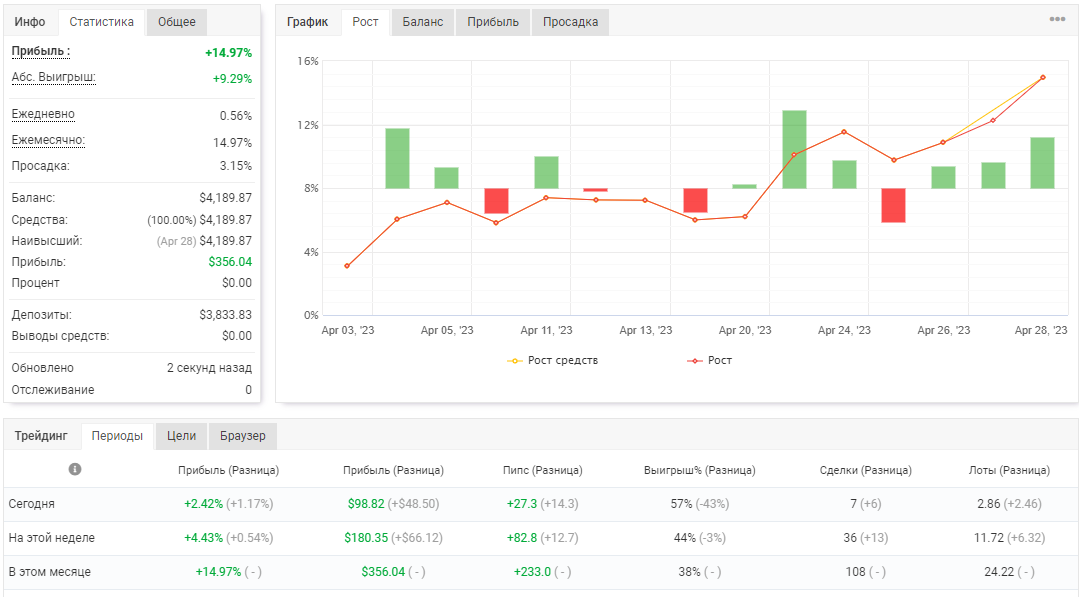
Task: Open the Прибыль chart tab
Action: click(x=493, y=22)
